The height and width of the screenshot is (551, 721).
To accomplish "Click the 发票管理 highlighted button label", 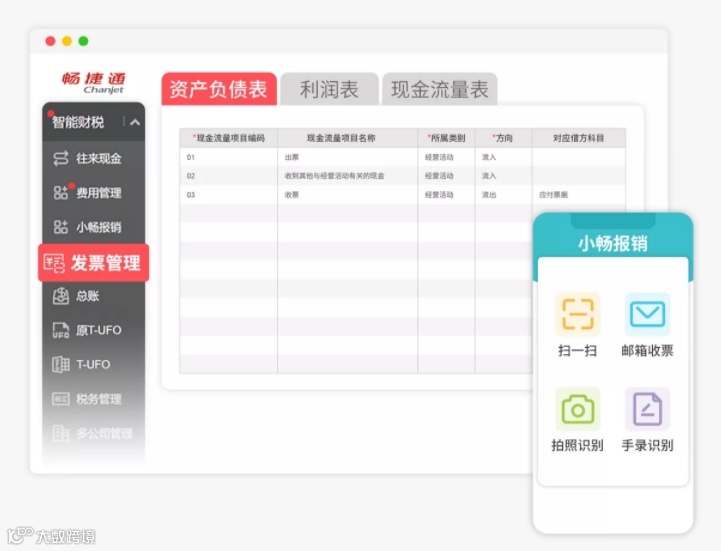I will (x=105, y=263).
